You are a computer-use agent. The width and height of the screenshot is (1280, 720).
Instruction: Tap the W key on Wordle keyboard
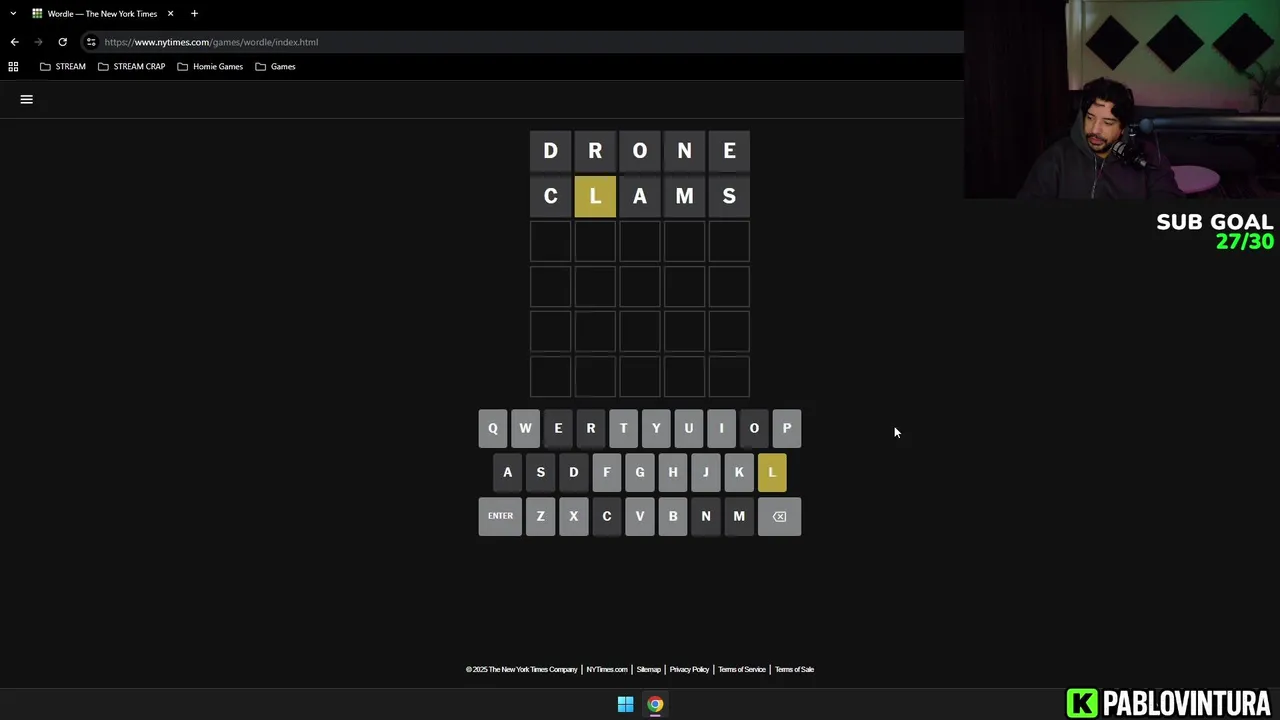point(525,428)
